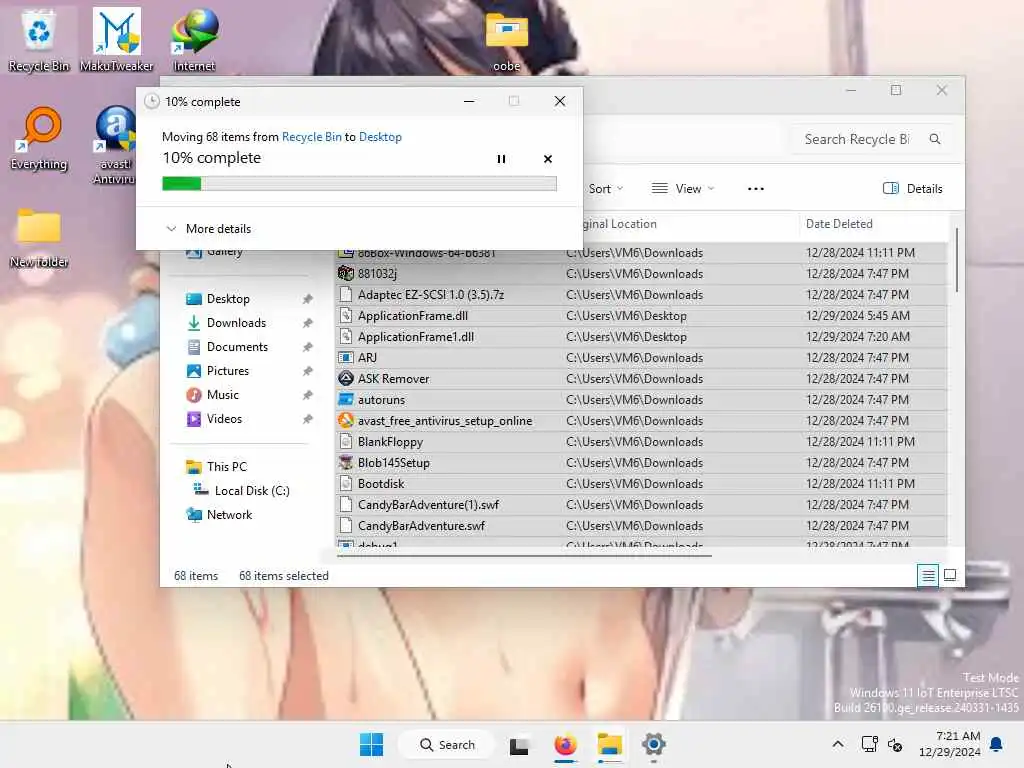Open the See more ellipsis menu
The height and width of the screenshot is (768, 1024).
pos(756,189)
